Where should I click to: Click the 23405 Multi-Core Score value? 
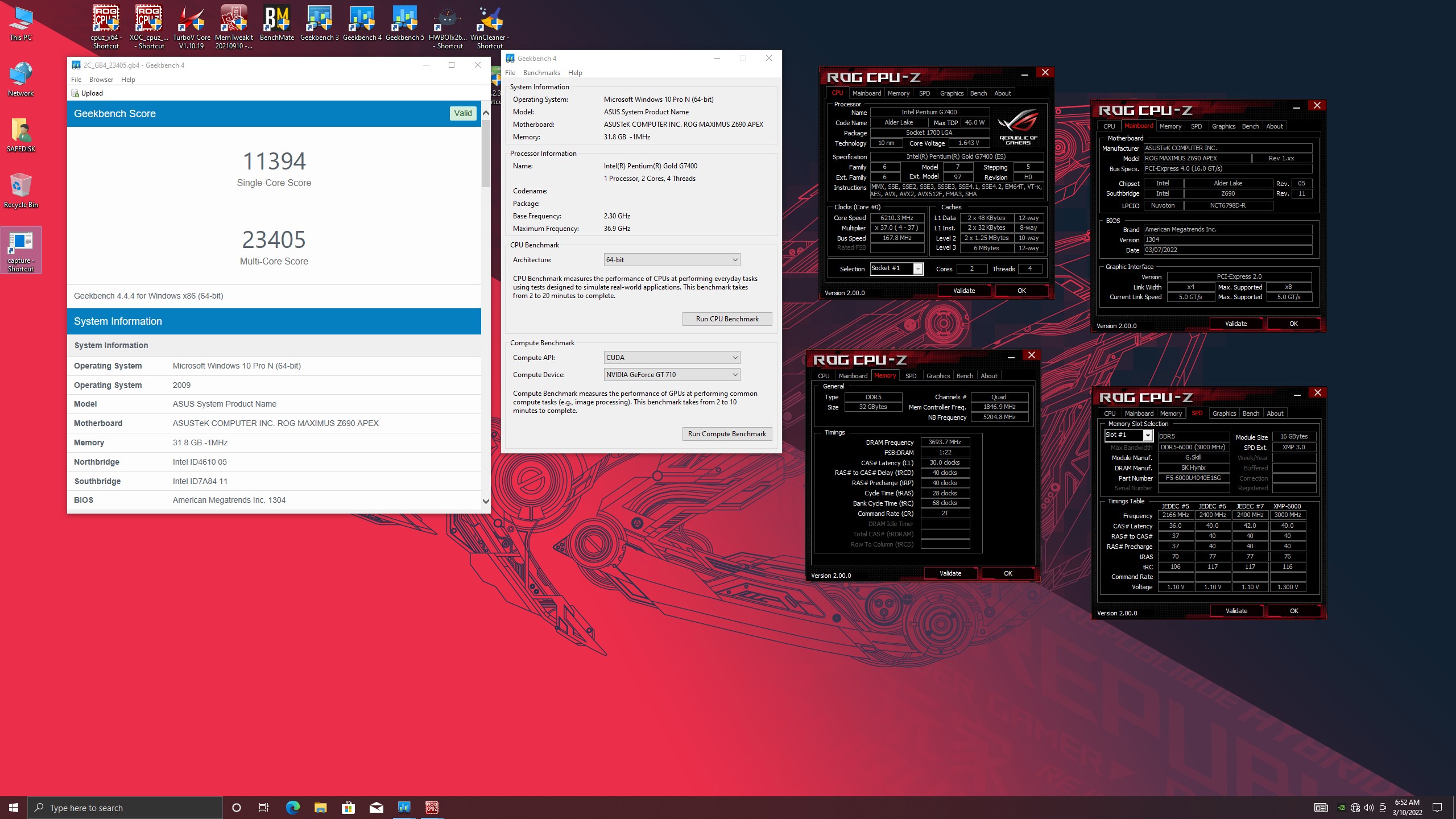coord(274,240)
